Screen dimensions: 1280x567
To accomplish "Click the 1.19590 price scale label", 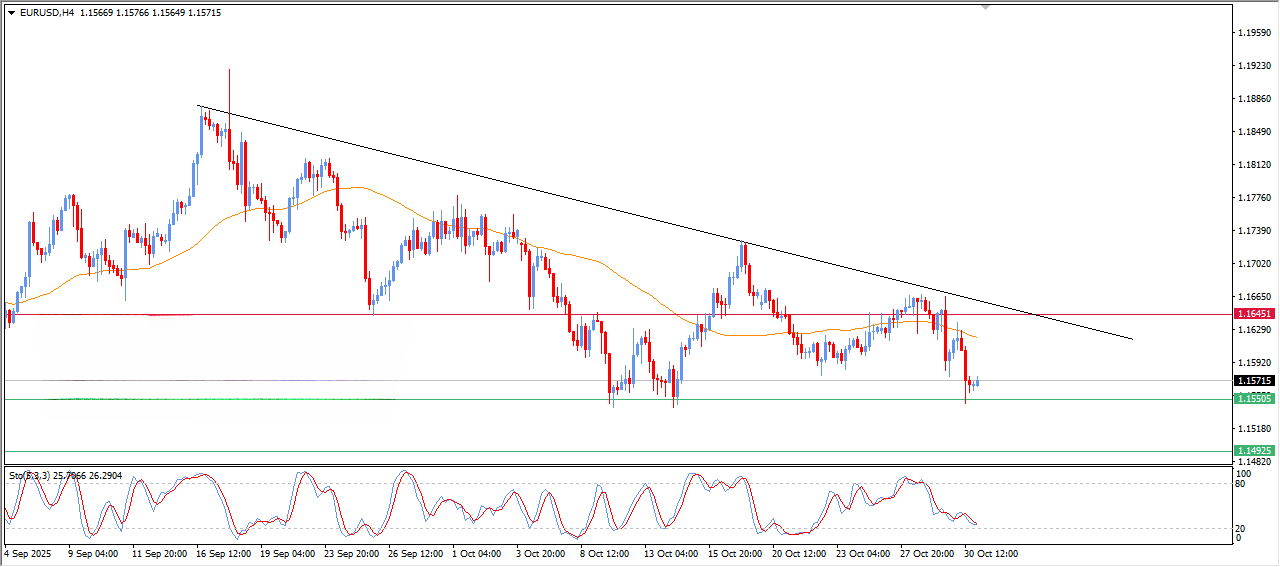I will (1254, 33).
